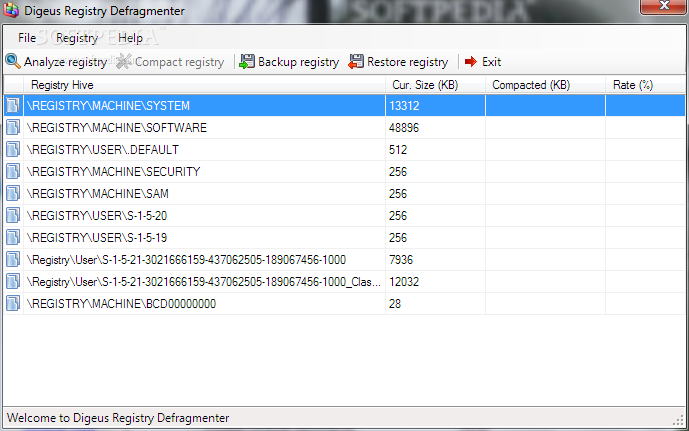Viewport: 689px width, 431px height.
Task: Click the Backup registry floppy icon
Action: point(247,62)
